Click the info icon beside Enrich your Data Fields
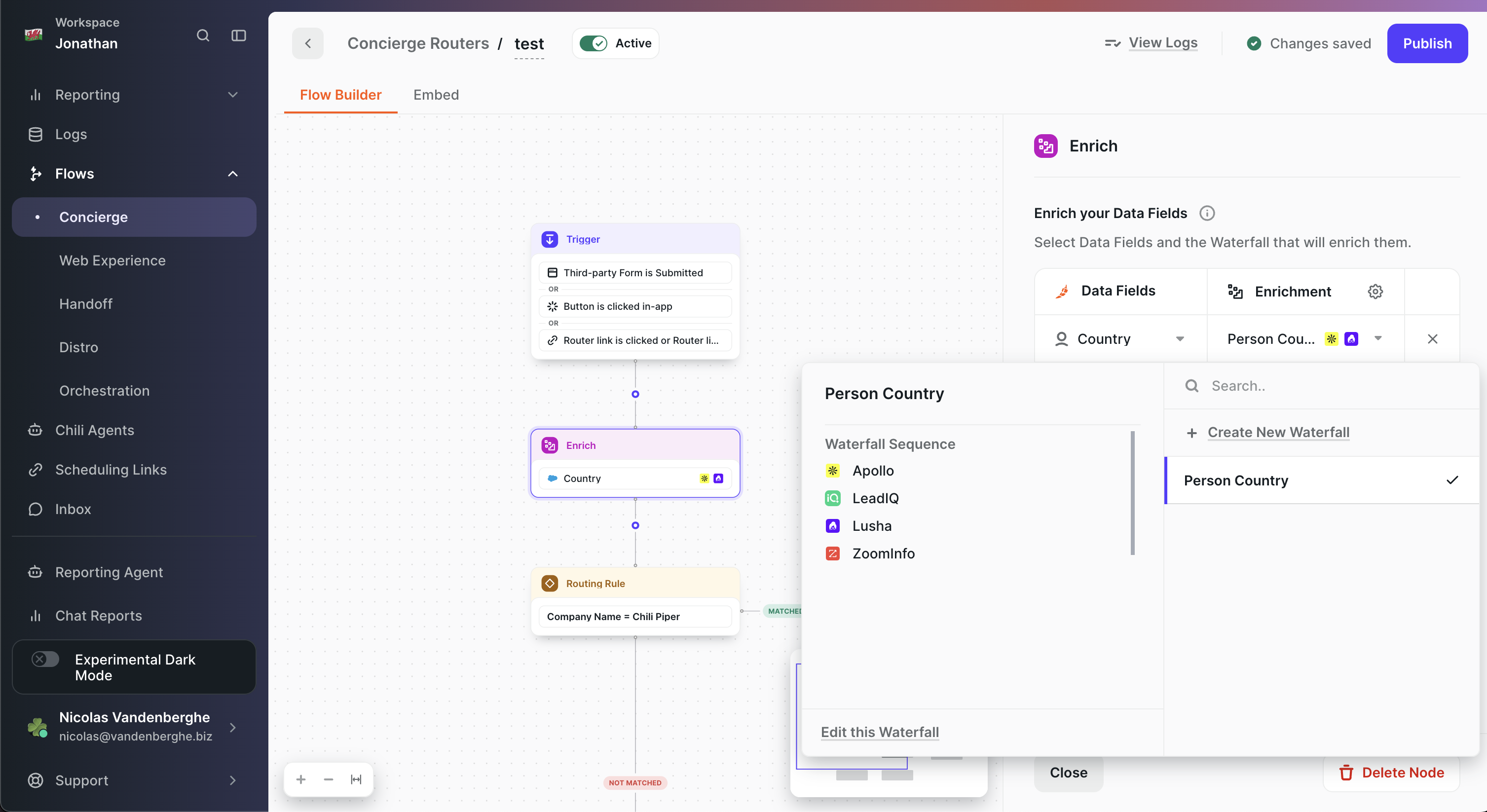 tap(1208, 213)
